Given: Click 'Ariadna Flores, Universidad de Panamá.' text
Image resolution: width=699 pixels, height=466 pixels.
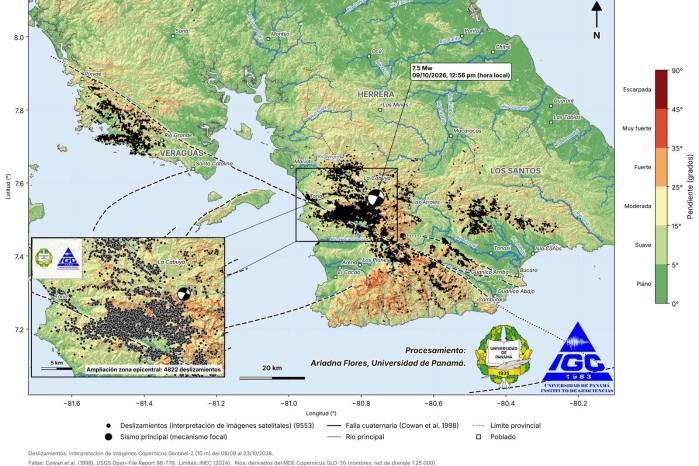Looking at the screenshot, I should pos(388,363).
